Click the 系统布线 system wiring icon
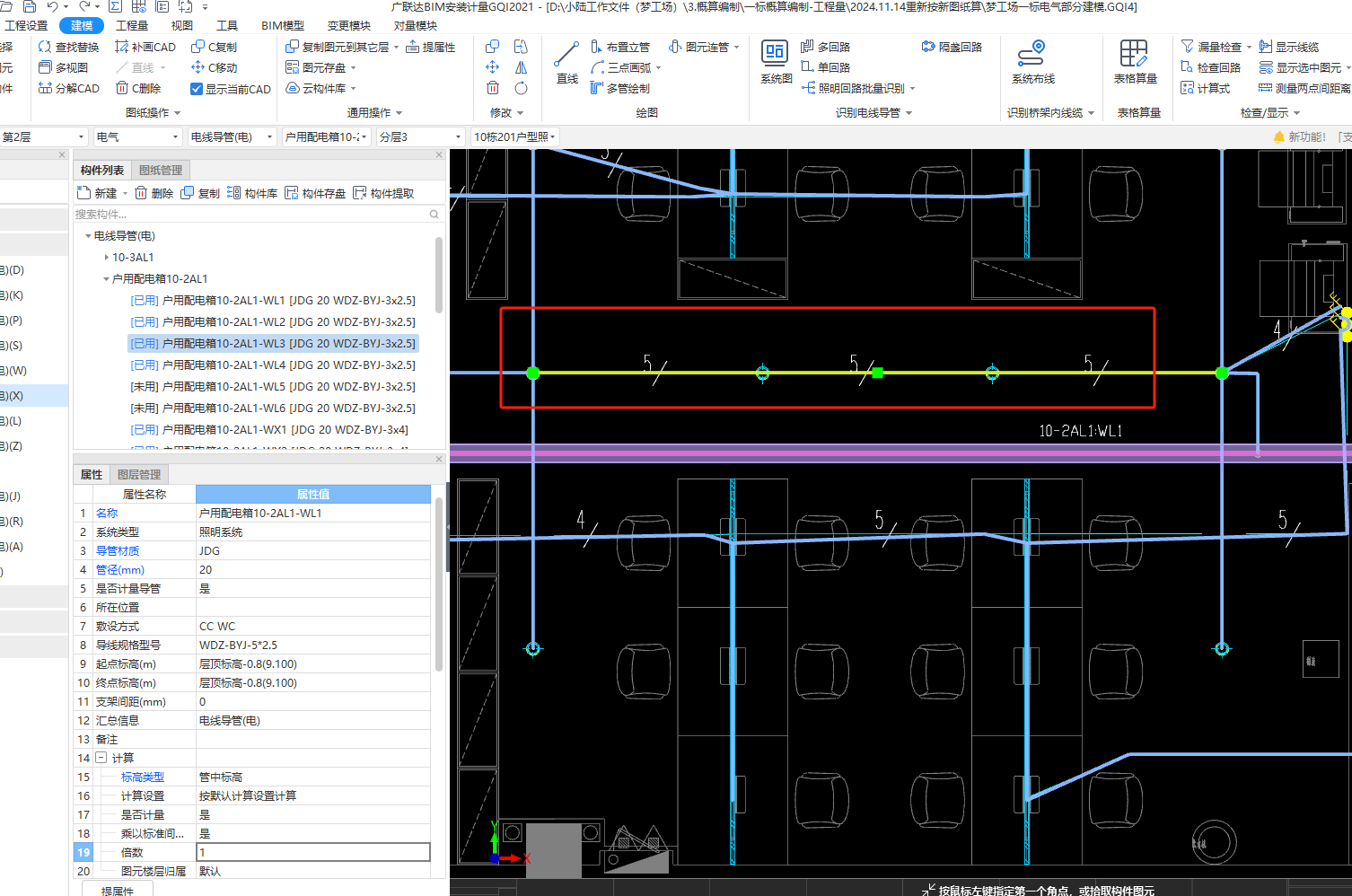This screenshot has width=1352, height=896. click(1032, 61)
